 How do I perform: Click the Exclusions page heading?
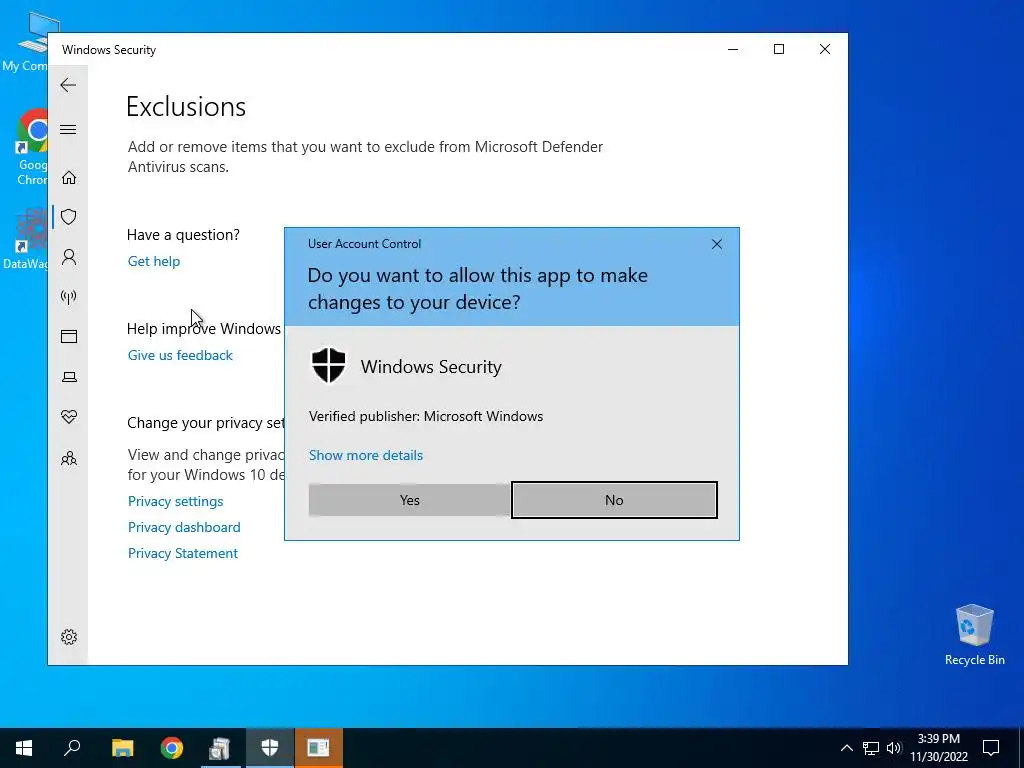click(x=186, y=106)
